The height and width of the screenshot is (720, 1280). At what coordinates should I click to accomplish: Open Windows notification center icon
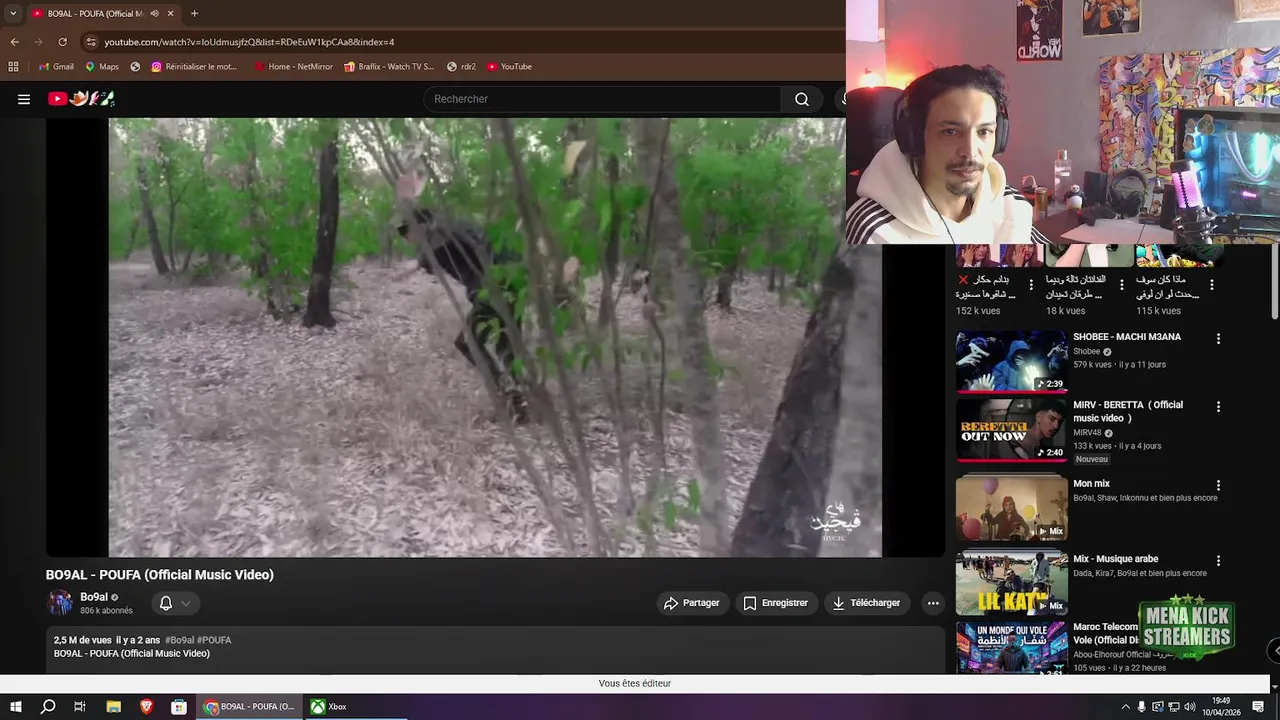[x=1258, y=707]
